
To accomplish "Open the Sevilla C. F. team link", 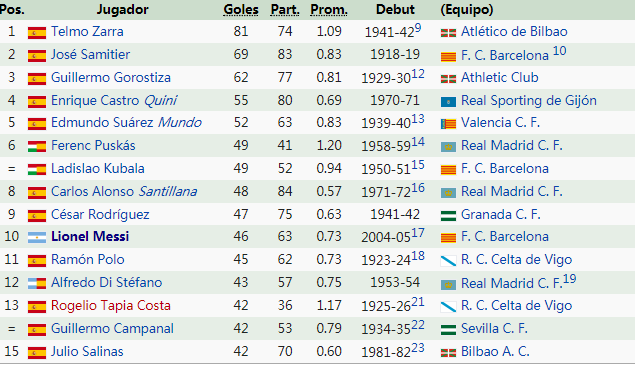I will (x=494, y=329).
